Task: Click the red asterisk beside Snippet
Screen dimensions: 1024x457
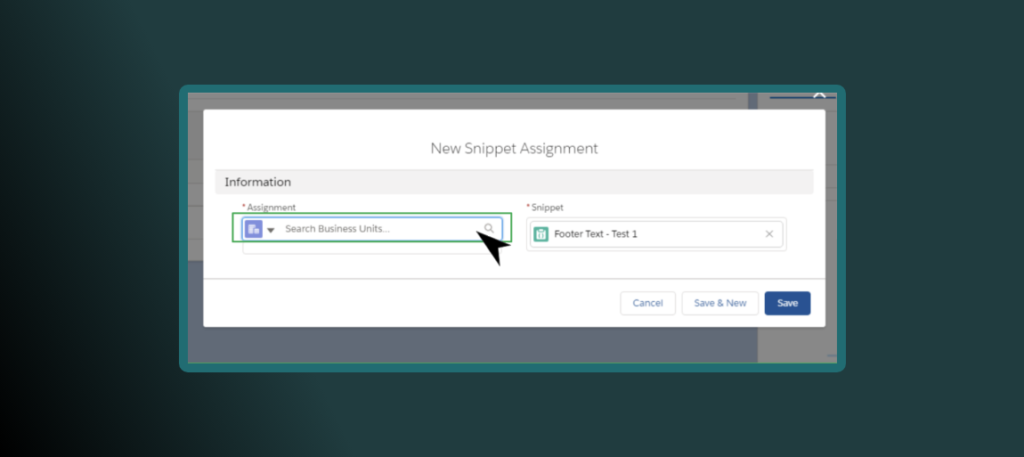Action: coord(528,207)
